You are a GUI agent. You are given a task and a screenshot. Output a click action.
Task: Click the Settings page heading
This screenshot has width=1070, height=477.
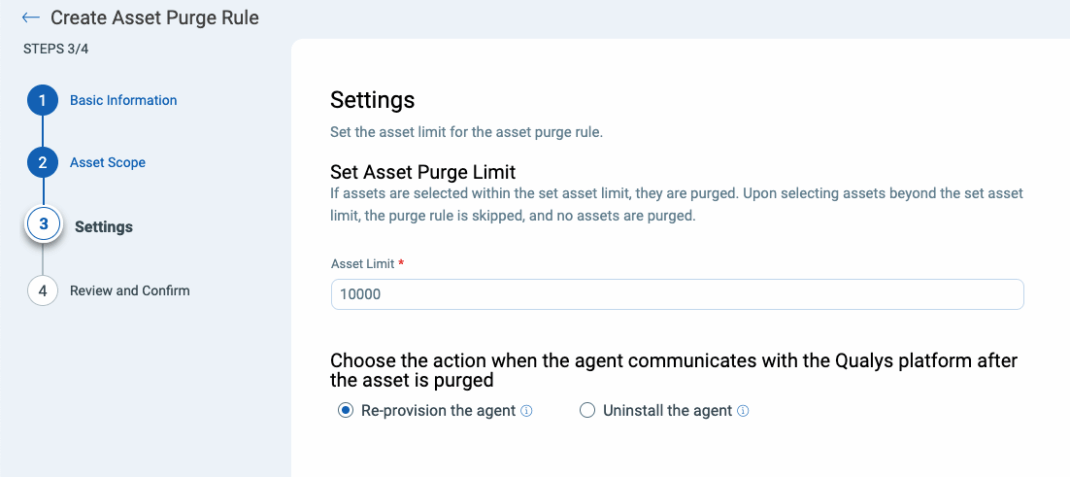(x=373, y=100)
